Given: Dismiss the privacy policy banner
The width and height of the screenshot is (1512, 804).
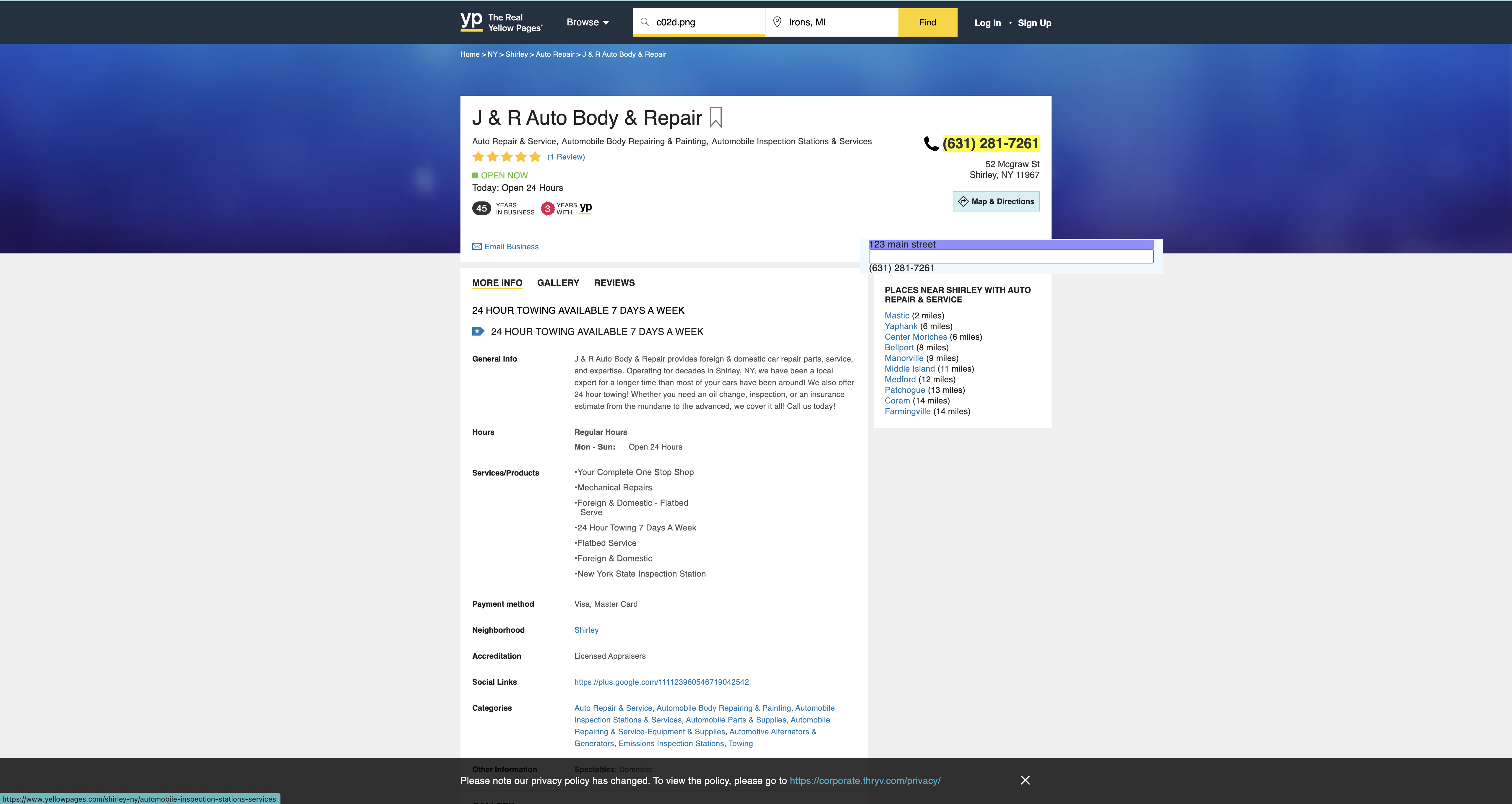Looking at the screenshot, I should click(1025, 780).
